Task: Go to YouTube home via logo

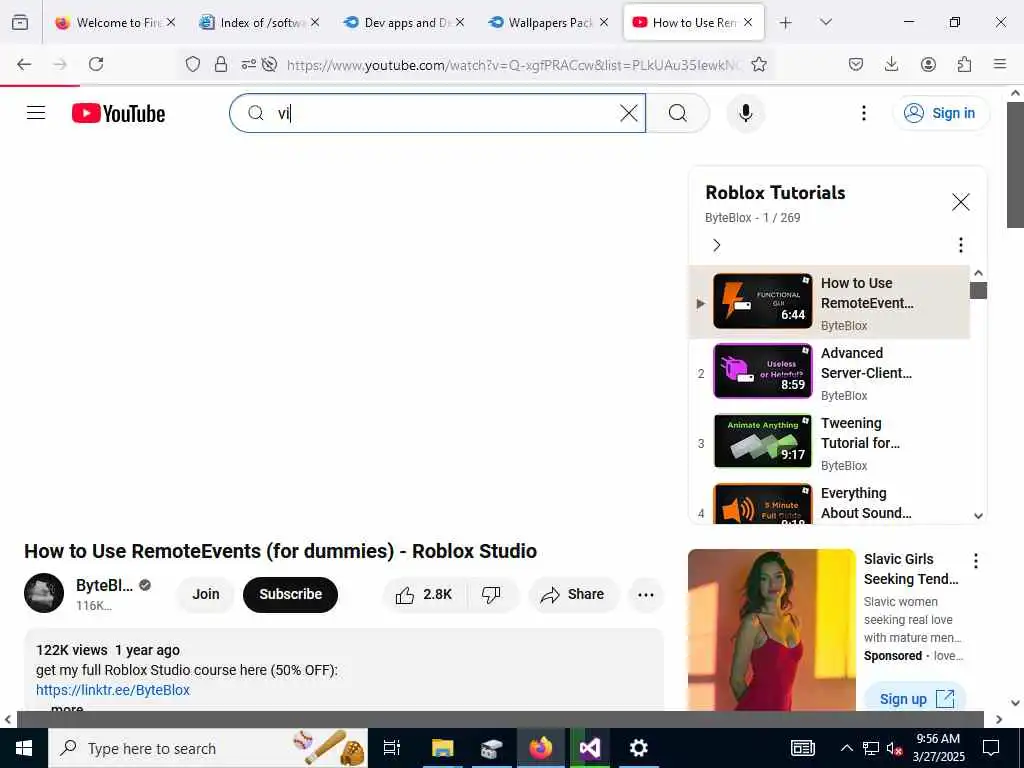Action: coord(118,114)
